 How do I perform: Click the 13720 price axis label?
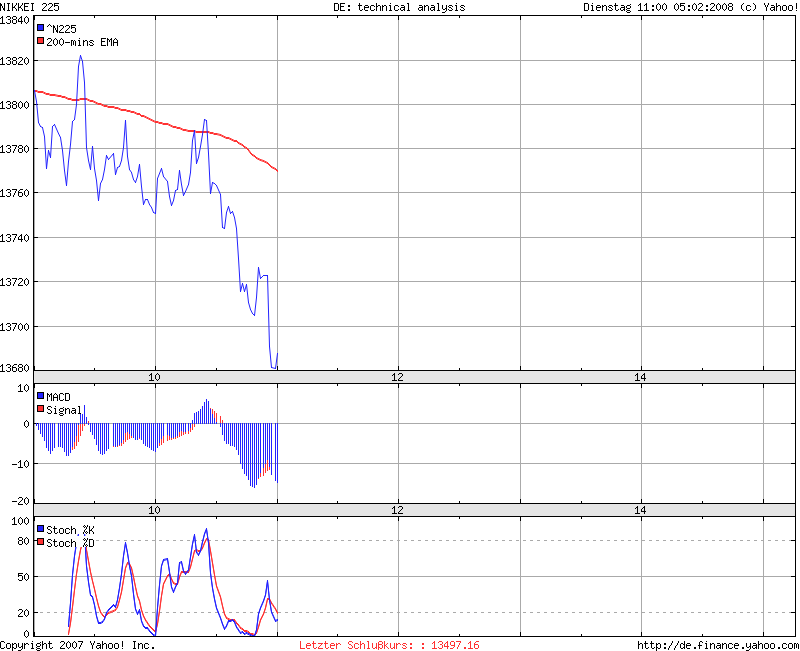click(15, 282)
